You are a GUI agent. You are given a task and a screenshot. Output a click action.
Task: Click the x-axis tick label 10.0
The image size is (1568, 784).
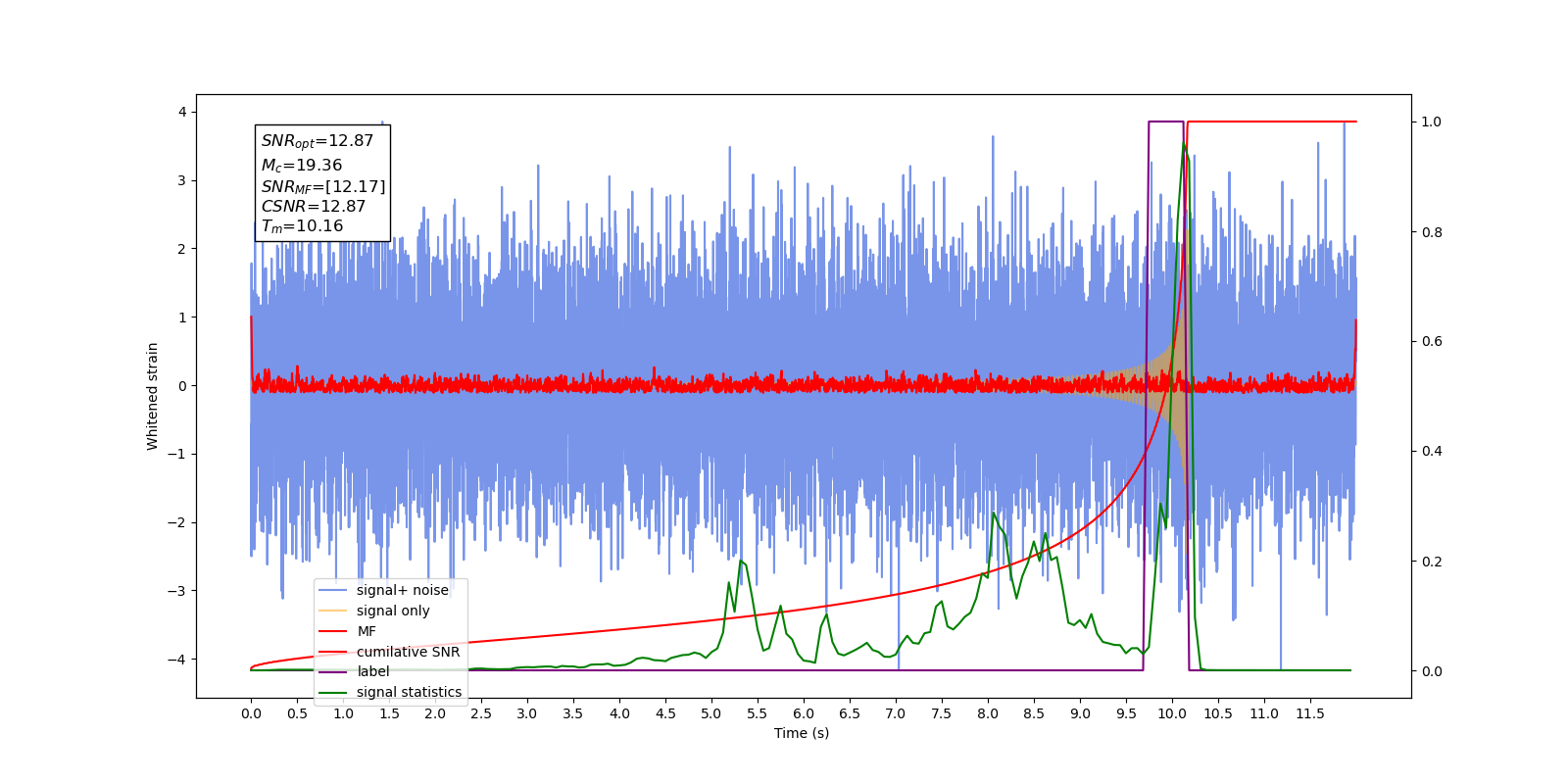coord(1171,713)
